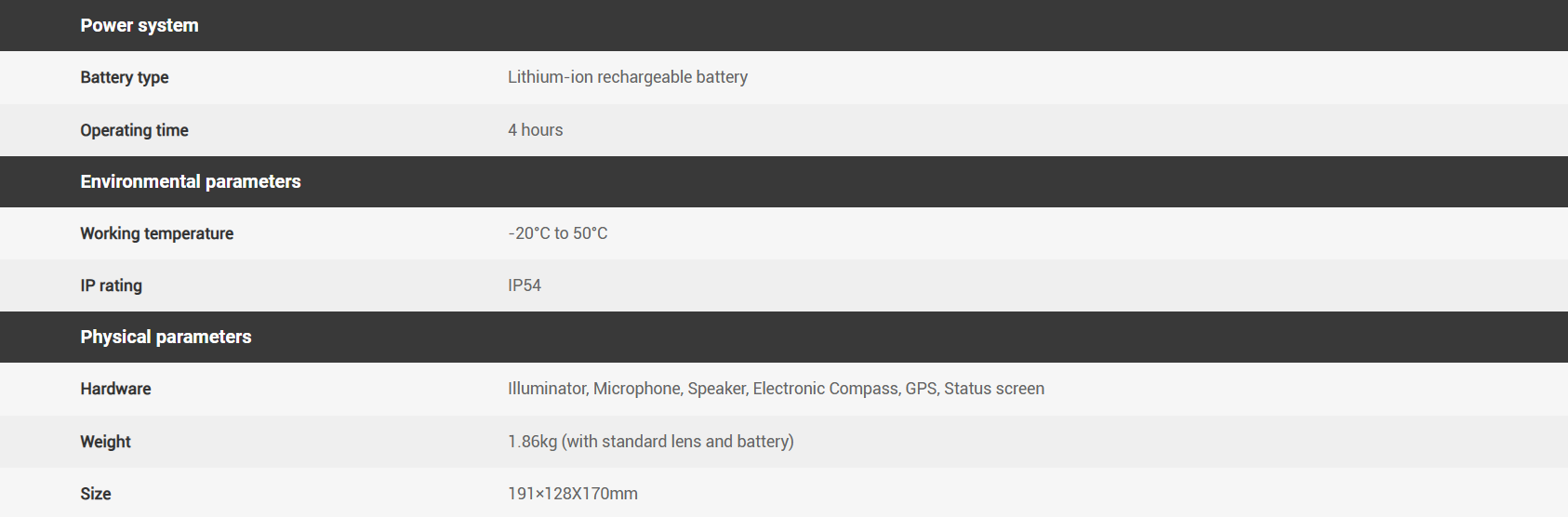Click the Lithium-ion rechargeable battery value
Viewport: 1568px width, 517px height.
click(628, 77)
